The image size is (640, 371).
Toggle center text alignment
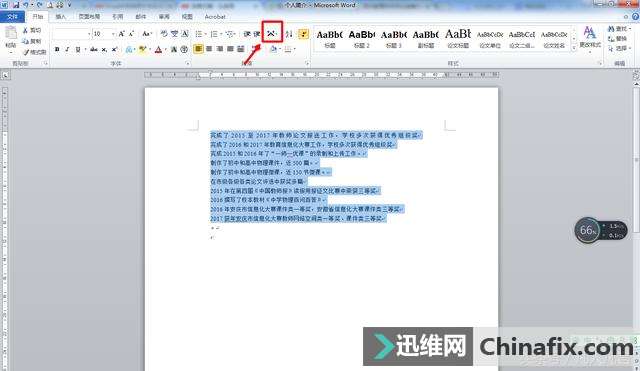click(x=209, y=49)
